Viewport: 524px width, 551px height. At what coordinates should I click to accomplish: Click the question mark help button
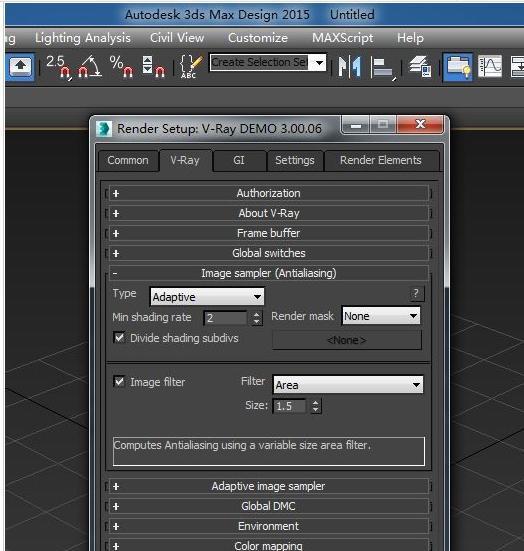[416, 293]
